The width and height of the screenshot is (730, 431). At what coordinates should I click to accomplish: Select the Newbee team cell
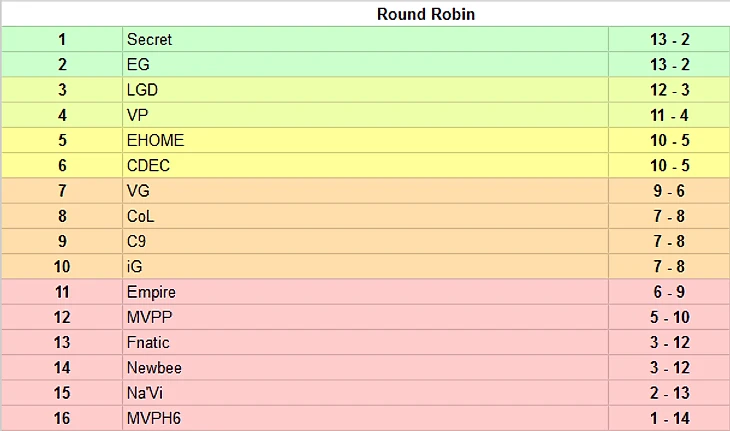(154, 368)
